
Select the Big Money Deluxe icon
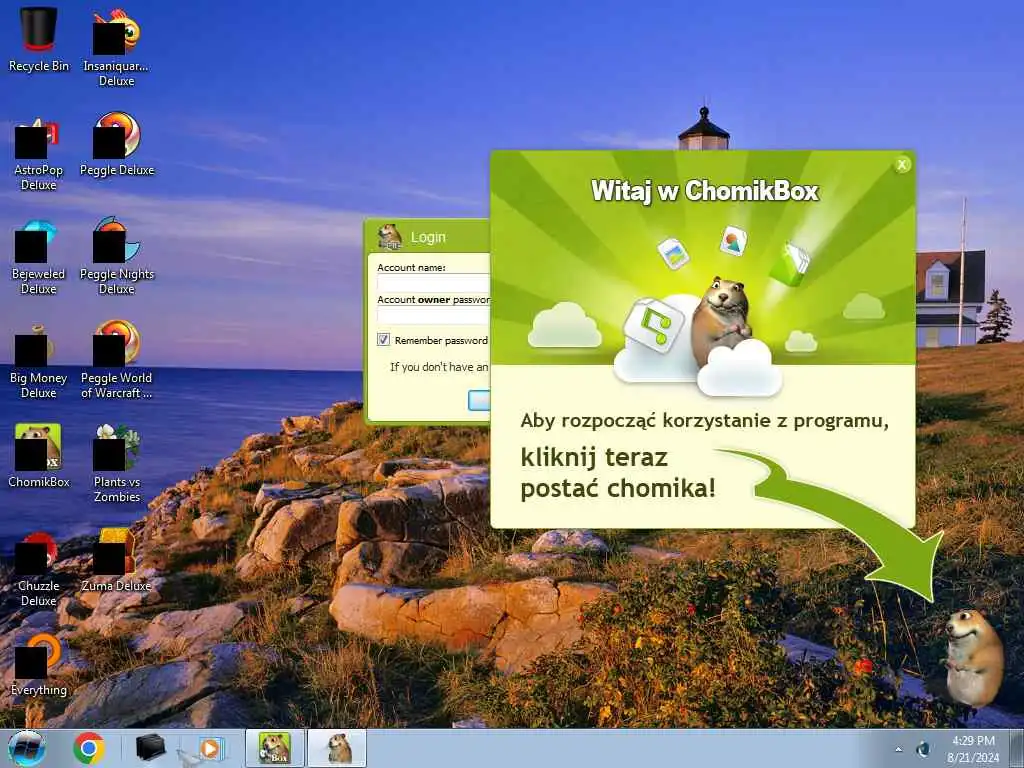[x=39, y=361]
